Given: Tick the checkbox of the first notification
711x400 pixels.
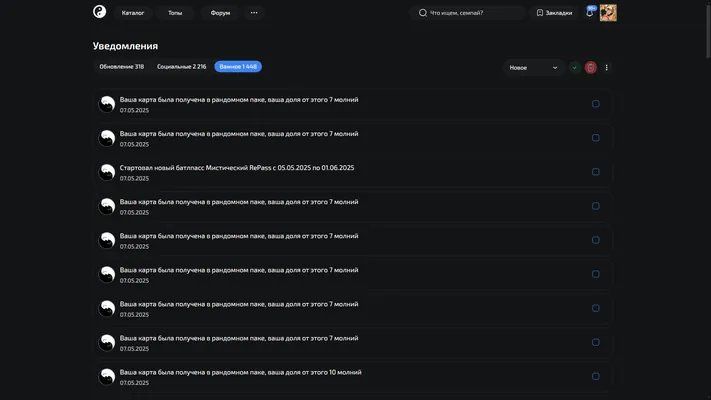Looking at the screenshot, I should pyautogui.click(x=595, y=104).
